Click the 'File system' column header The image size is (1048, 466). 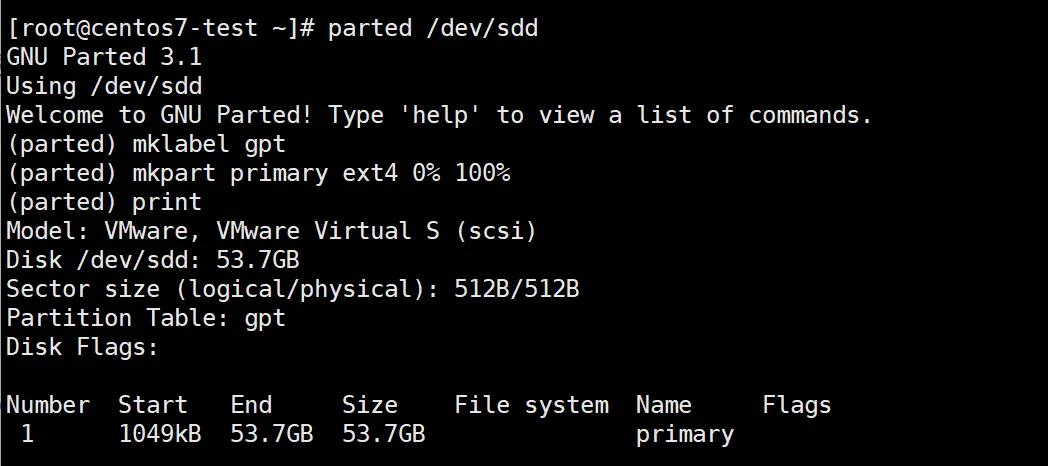(532, 405)
